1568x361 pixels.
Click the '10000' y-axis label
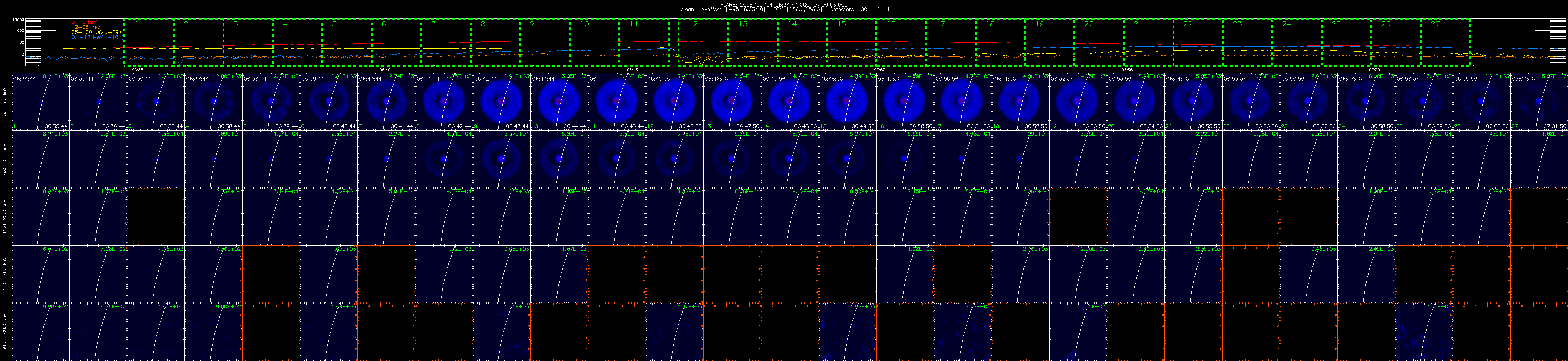[x=18, y=20]
